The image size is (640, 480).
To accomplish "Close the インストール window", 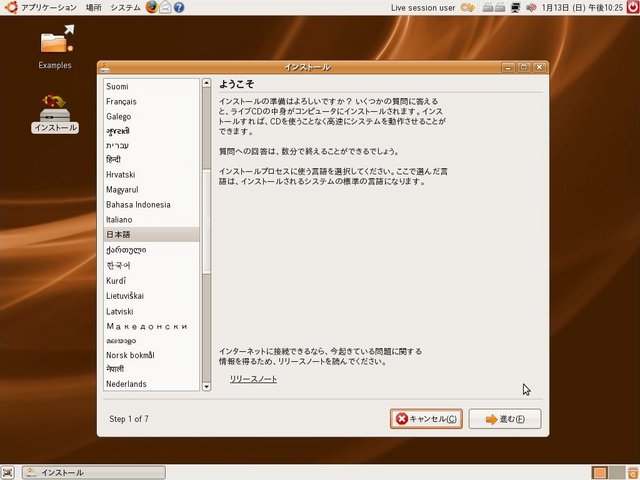I will point(539,67).
